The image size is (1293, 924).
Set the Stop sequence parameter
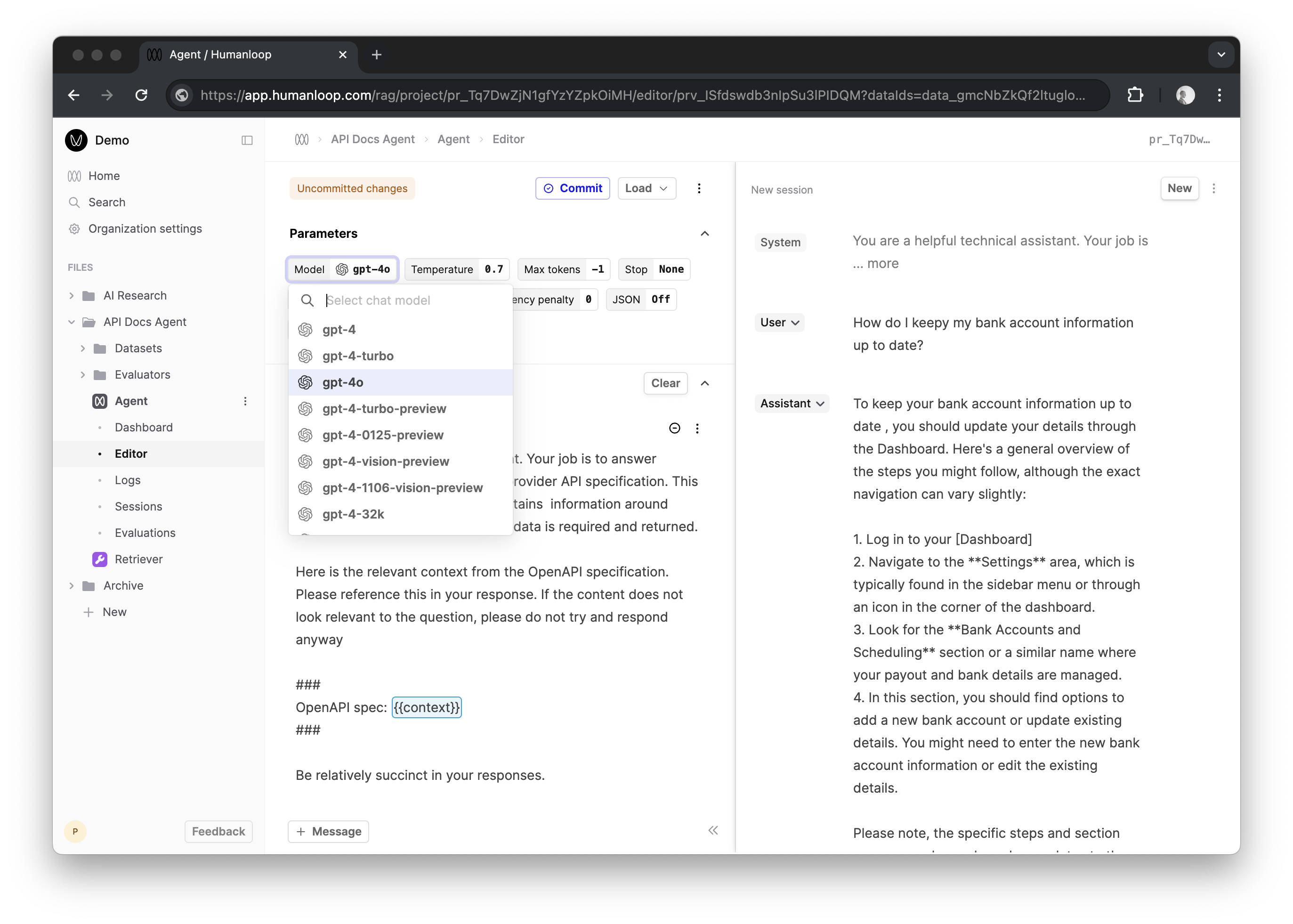coord(654,269)
